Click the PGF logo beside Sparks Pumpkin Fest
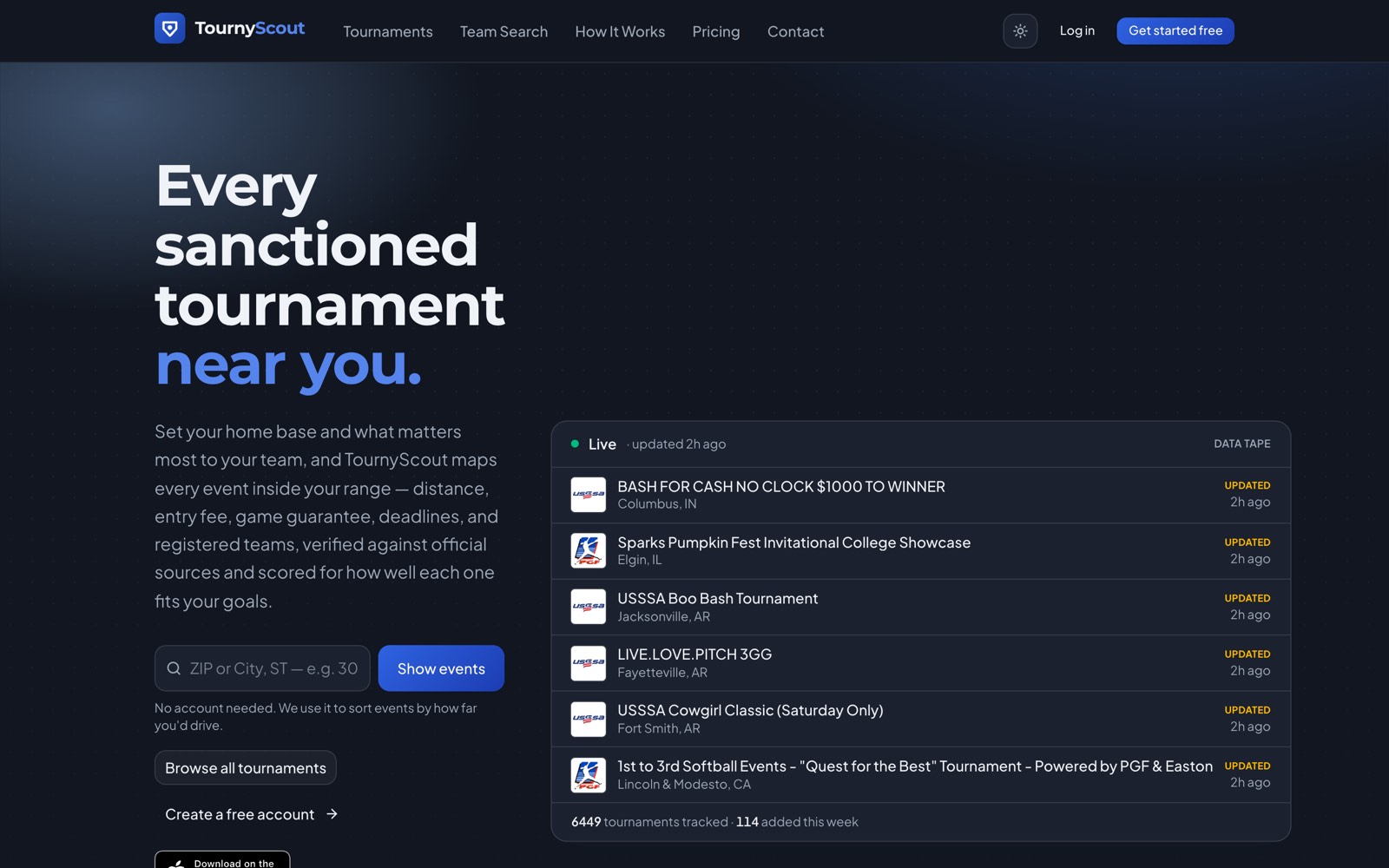Screen dimensions: 1389x868 (x=588, y=550)
